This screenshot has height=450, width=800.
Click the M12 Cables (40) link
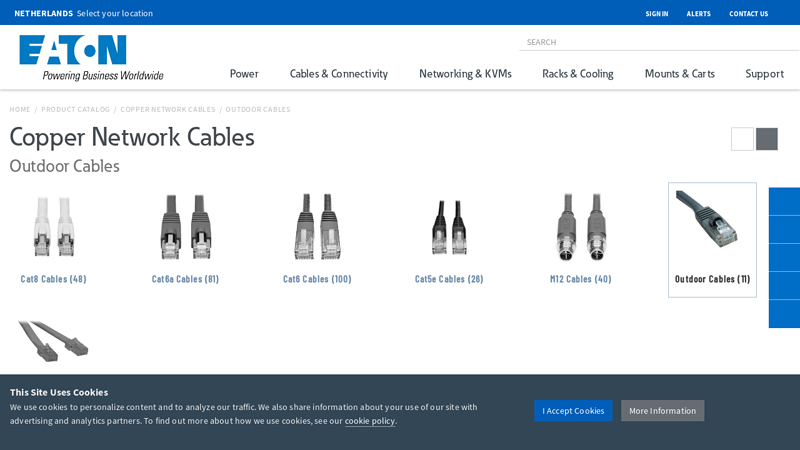tap(581, 279)
